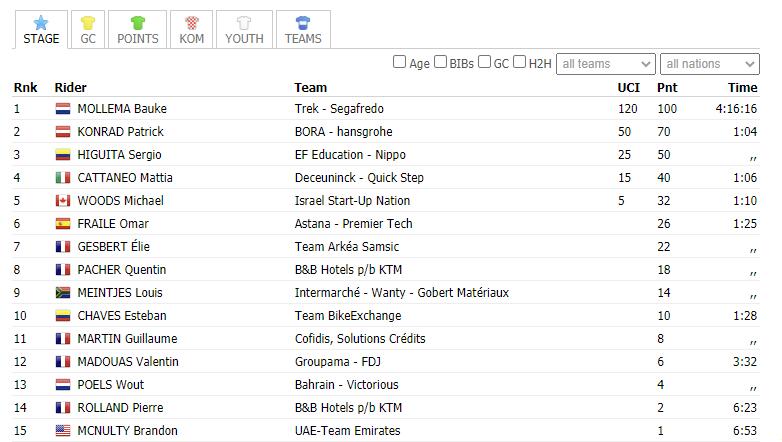Open rider MOLLEMA Bauke's profile
782x442 pixels.
tap(122, 109)
